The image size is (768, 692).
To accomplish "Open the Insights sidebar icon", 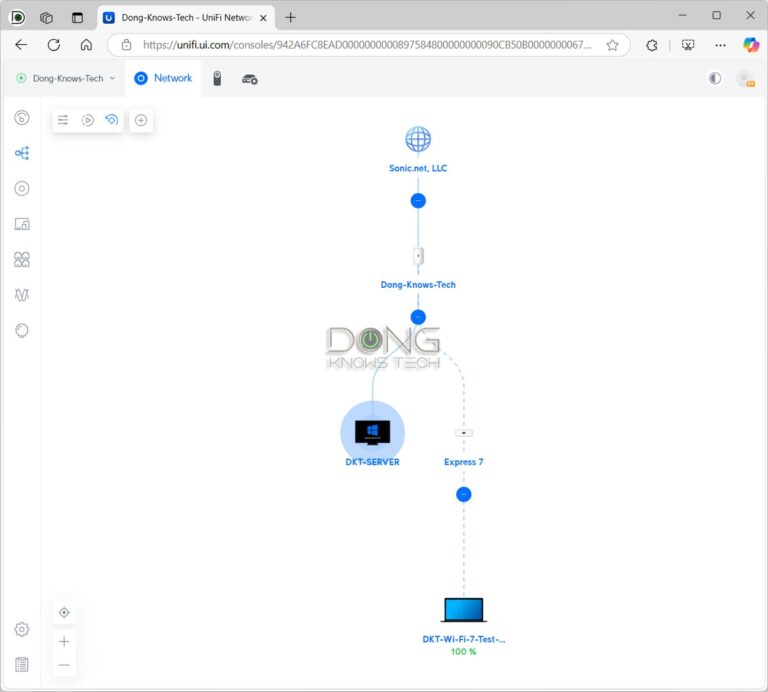I will [x=22, y=331].
